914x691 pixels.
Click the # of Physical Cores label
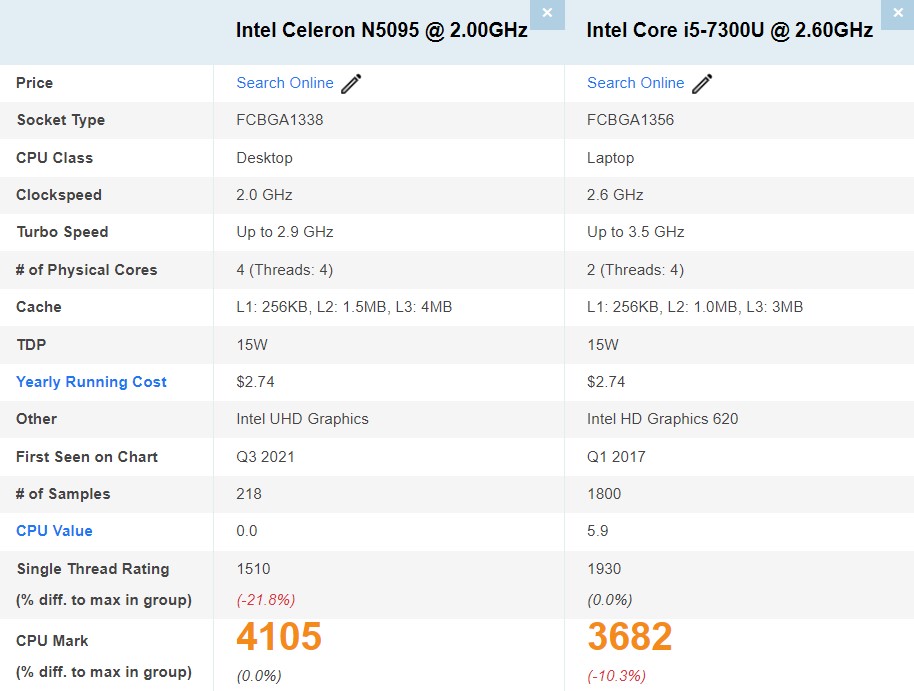coord(87,269)
